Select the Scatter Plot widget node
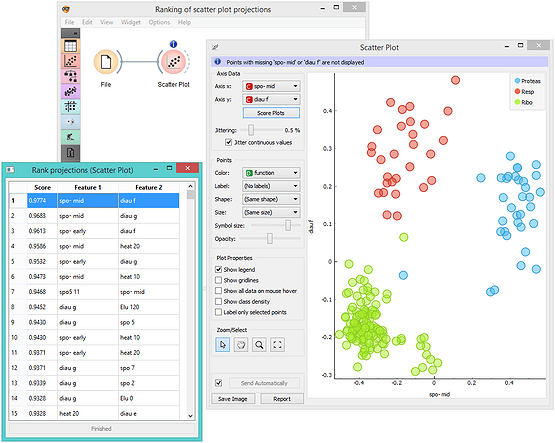This screenshot has height=443, width=555. click(x=173, y=62)
